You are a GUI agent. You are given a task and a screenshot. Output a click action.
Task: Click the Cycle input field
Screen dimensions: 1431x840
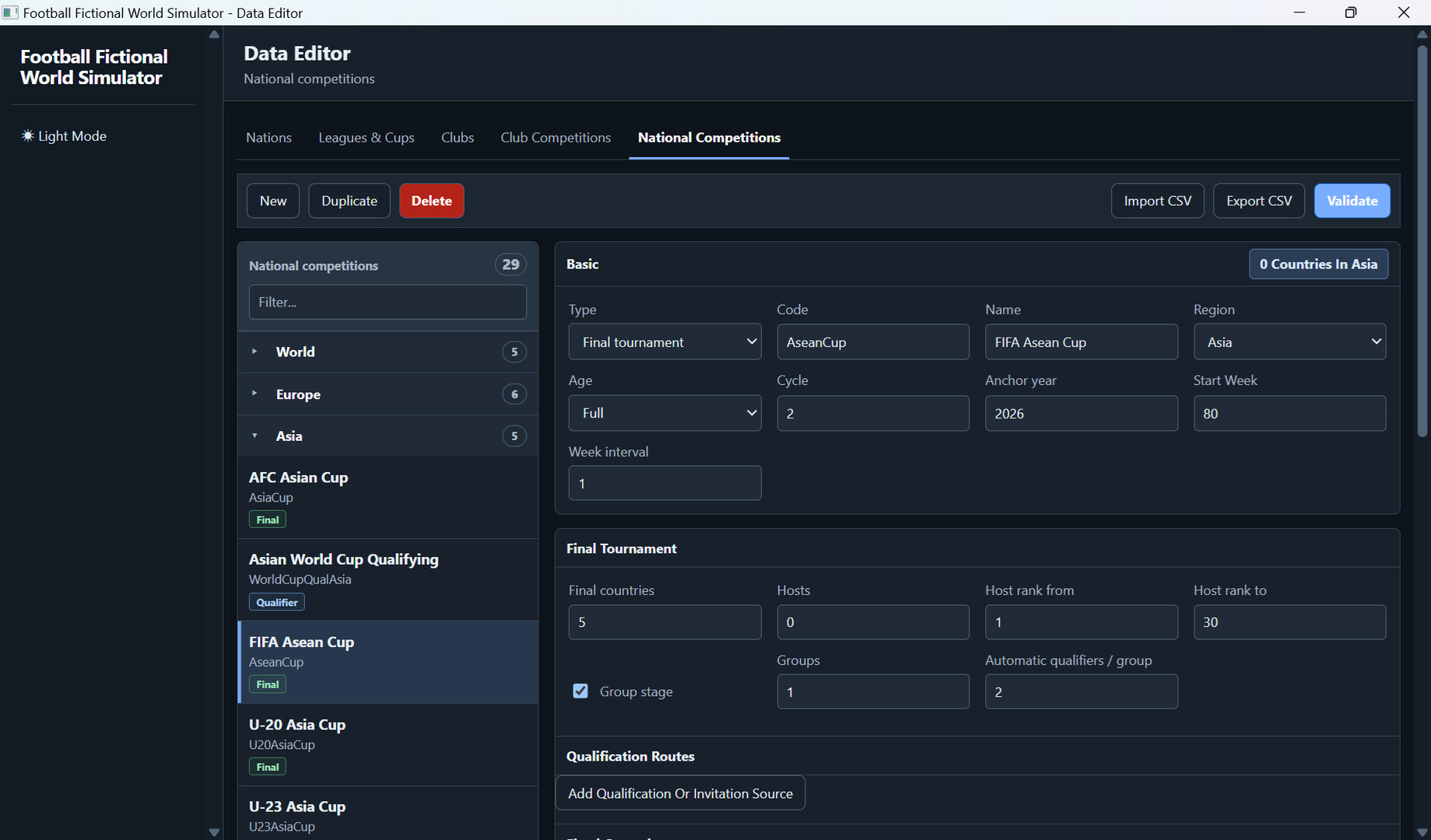pos(873,413)
